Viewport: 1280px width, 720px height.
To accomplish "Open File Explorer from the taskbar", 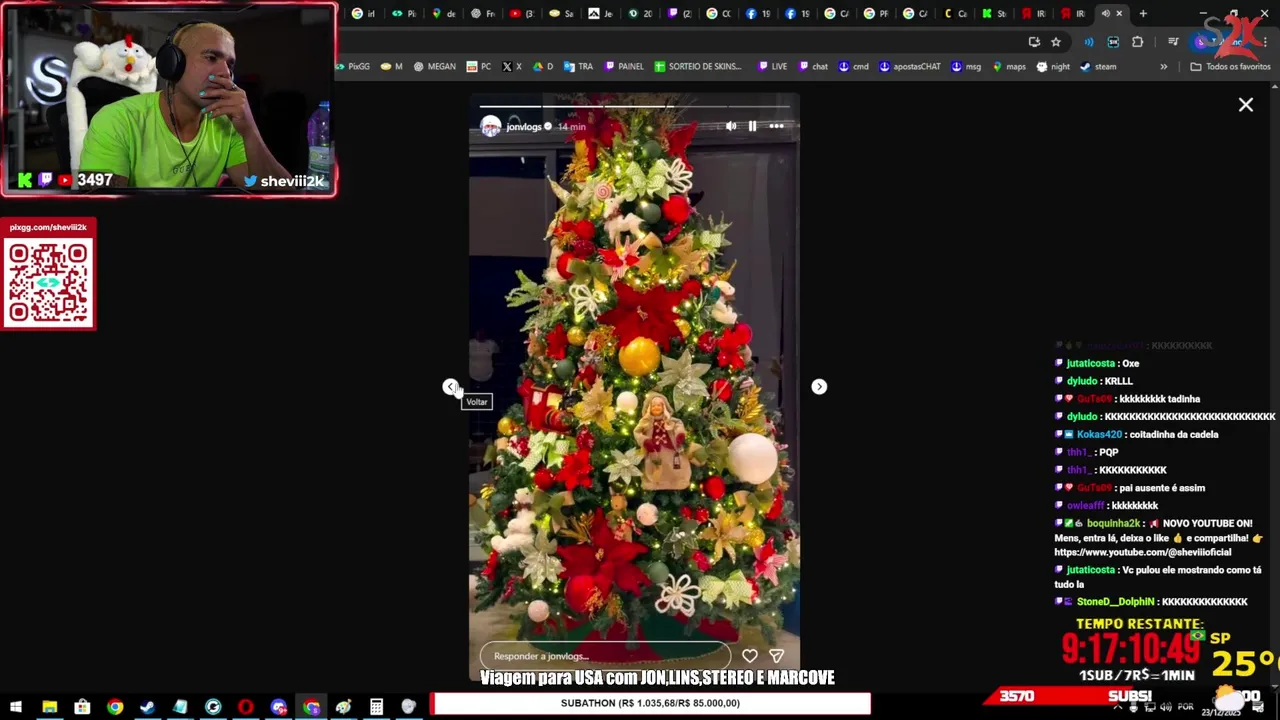I will tap(49, 707).
